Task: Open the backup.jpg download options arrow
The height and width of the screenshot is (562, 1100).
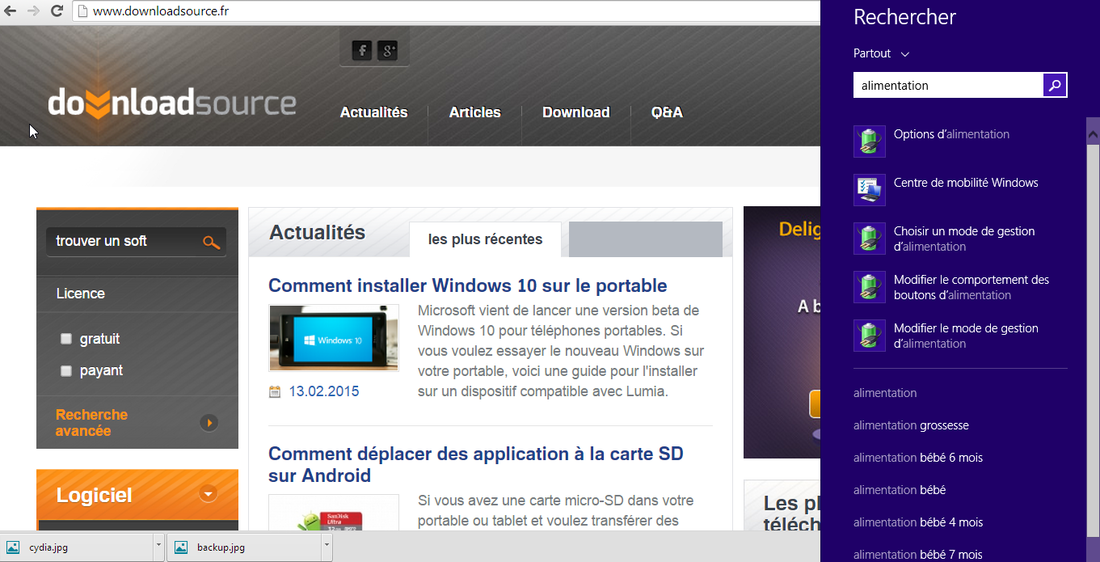Action: [327, 547]
